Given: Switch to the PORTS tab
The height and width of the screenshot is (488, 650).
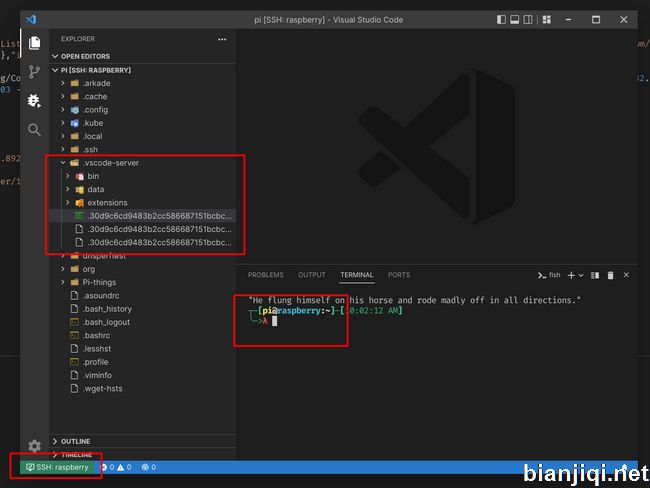Looking at the screenshot, I should [399, 275].
